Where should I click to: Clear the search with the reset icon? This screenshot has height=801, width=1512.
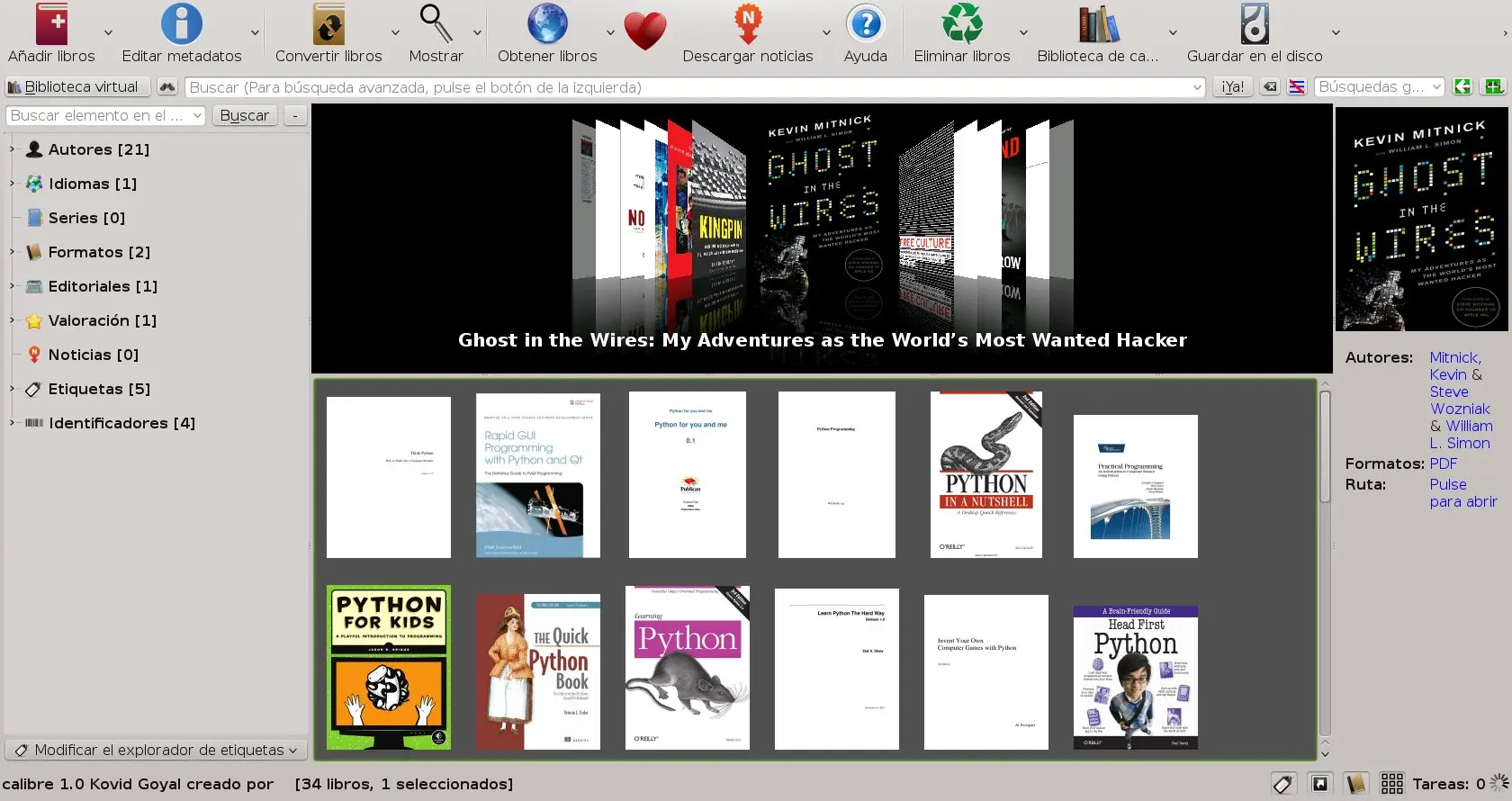pos(1269,87)
